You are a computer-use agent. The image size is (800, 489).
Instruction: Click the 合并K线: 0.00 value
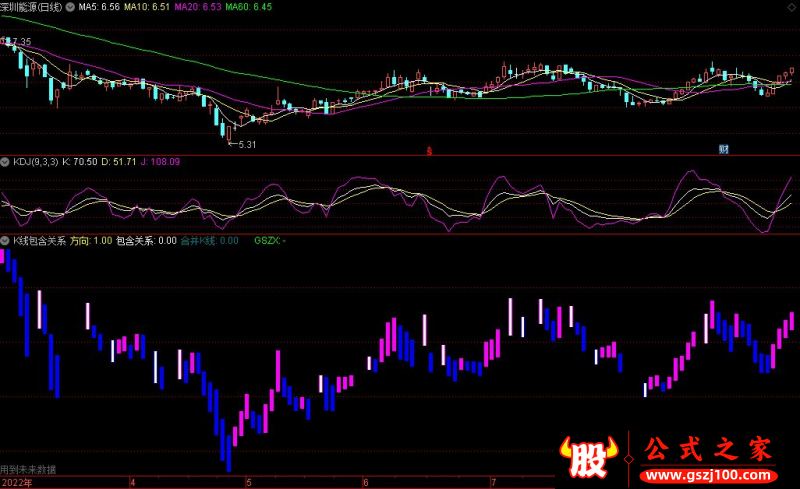[210, 240]
